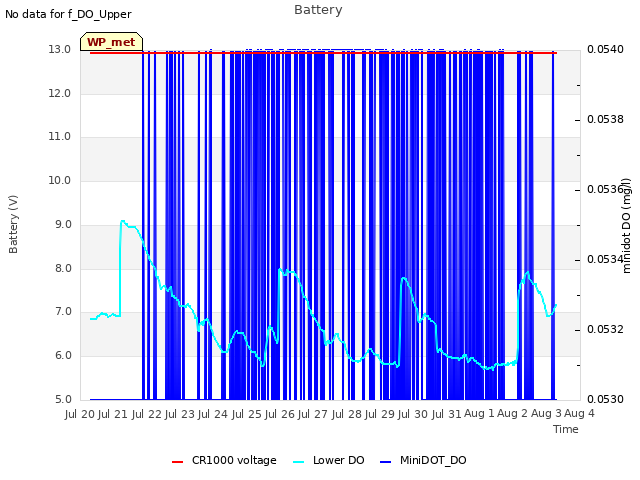Viewport: 640px width, 480px height.
Task: Click the 0.0538 right axis tick label
Action: pos(605,119)
